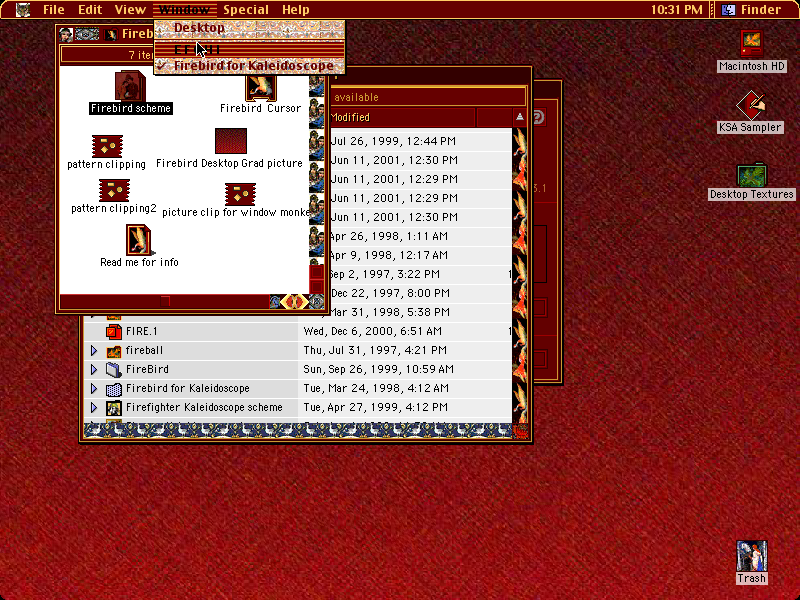This screenshot has width=800, height=600.
Task: Click the close box of the Firebird window
Action: coord(66,35)
